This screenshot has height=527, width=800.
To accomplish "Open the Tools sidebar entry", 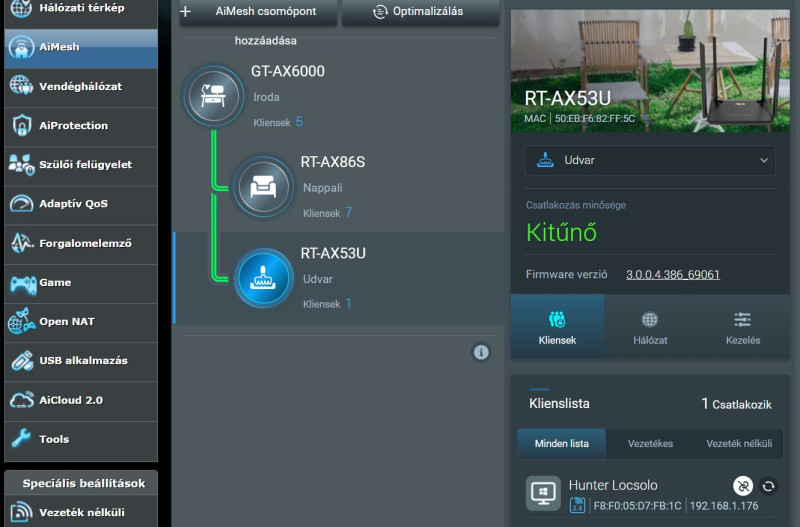I will tap(81, 440).
